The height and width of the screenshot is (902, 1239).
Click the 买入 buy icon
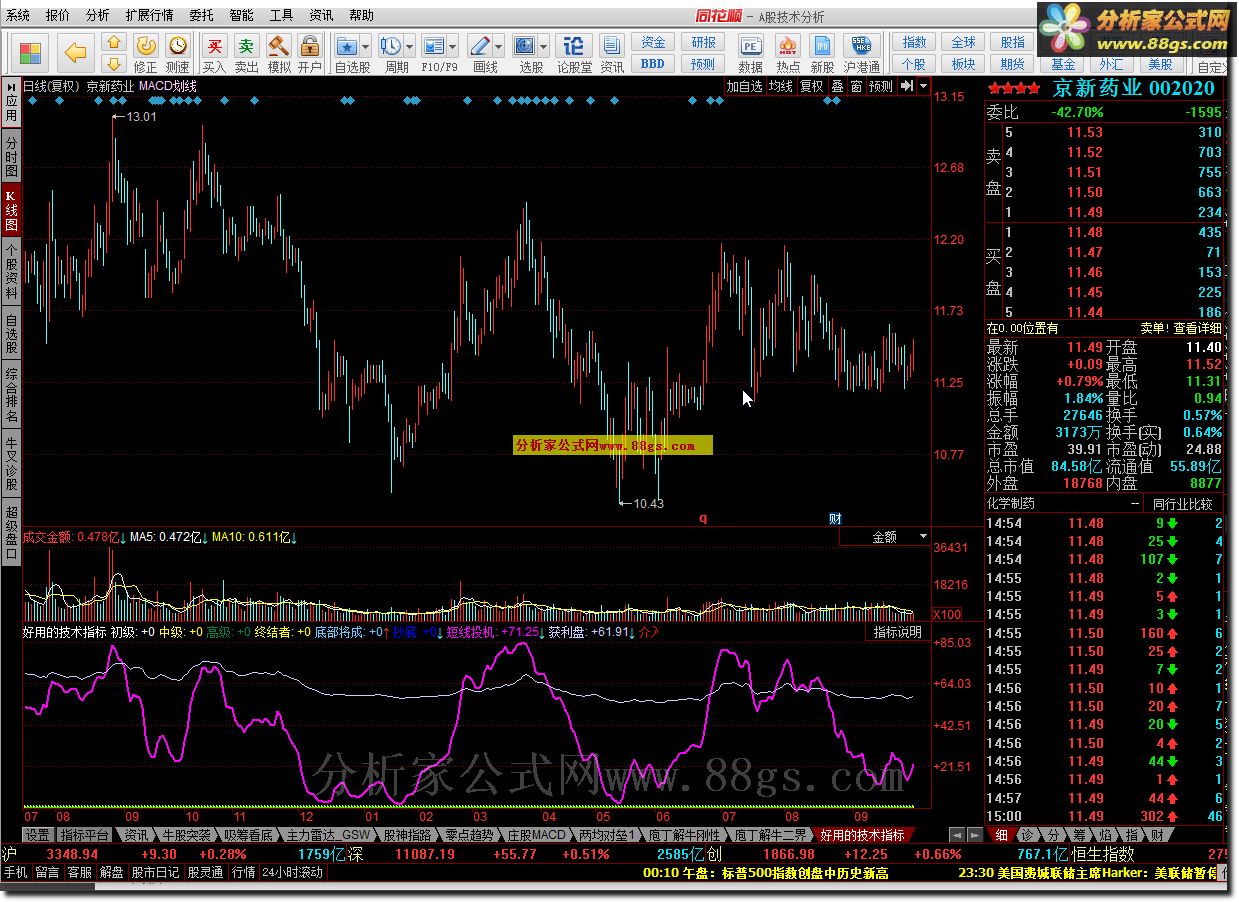[x=214, y=46]
